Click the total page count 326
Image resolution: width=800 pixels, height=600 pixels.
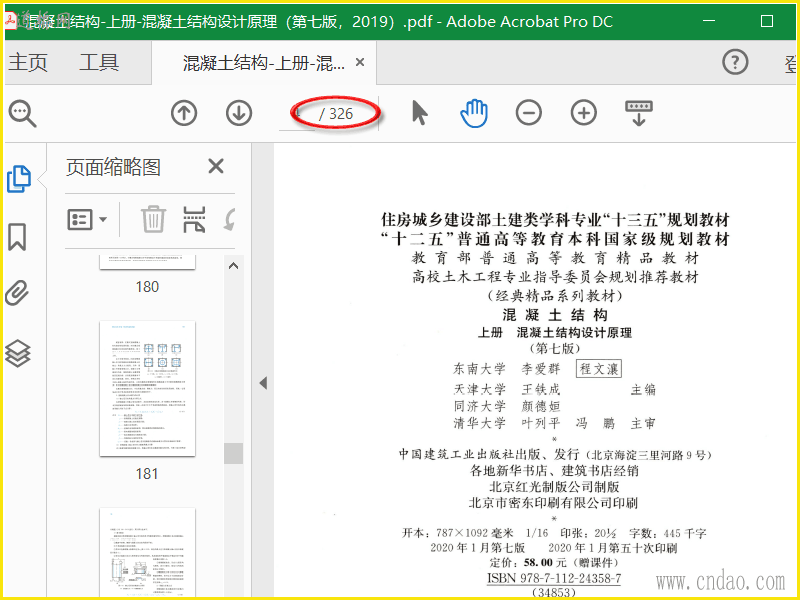(x=341, y=114)
